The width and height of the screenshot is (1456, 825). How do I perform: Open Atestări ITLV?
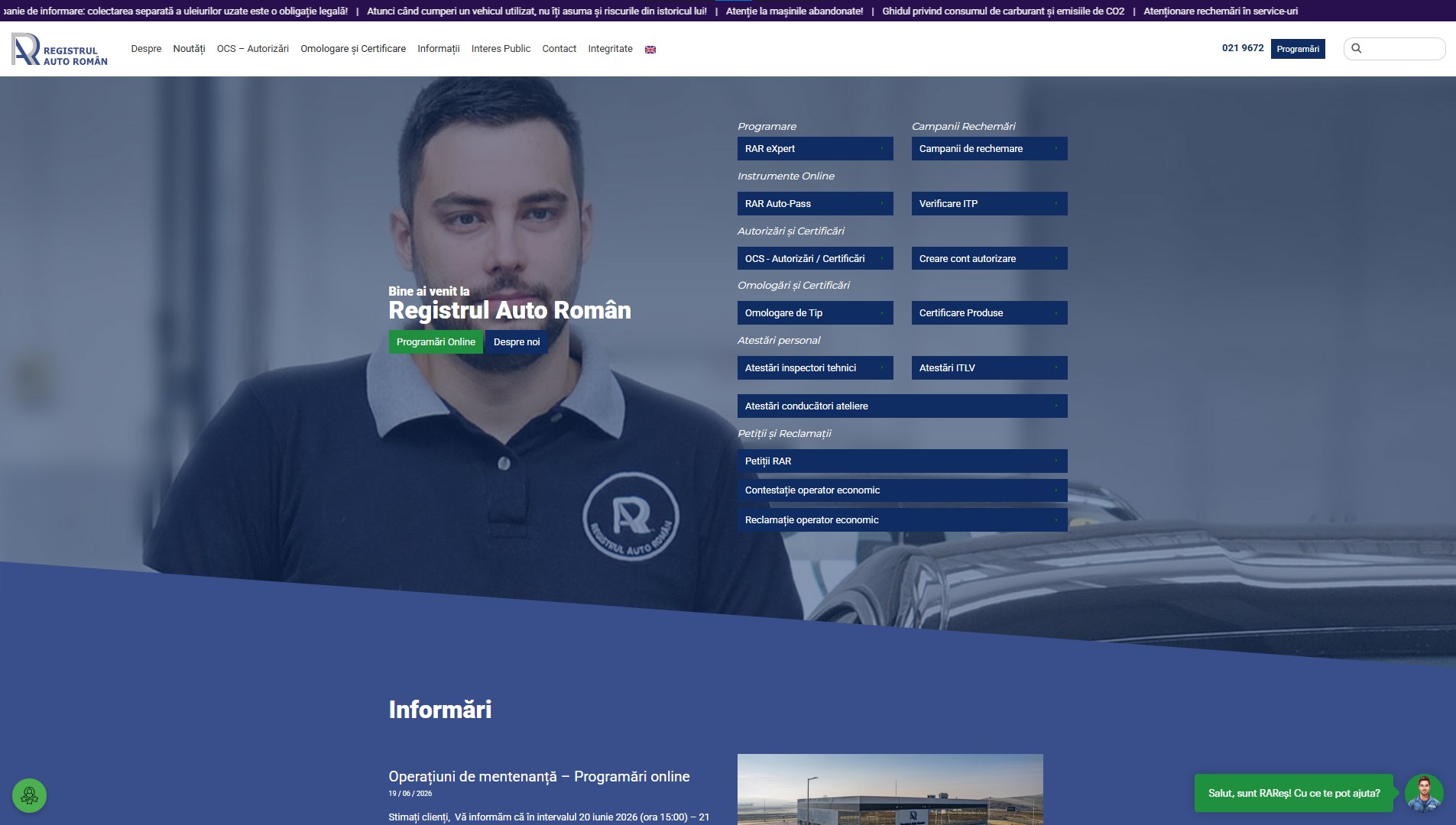point(989,368)
